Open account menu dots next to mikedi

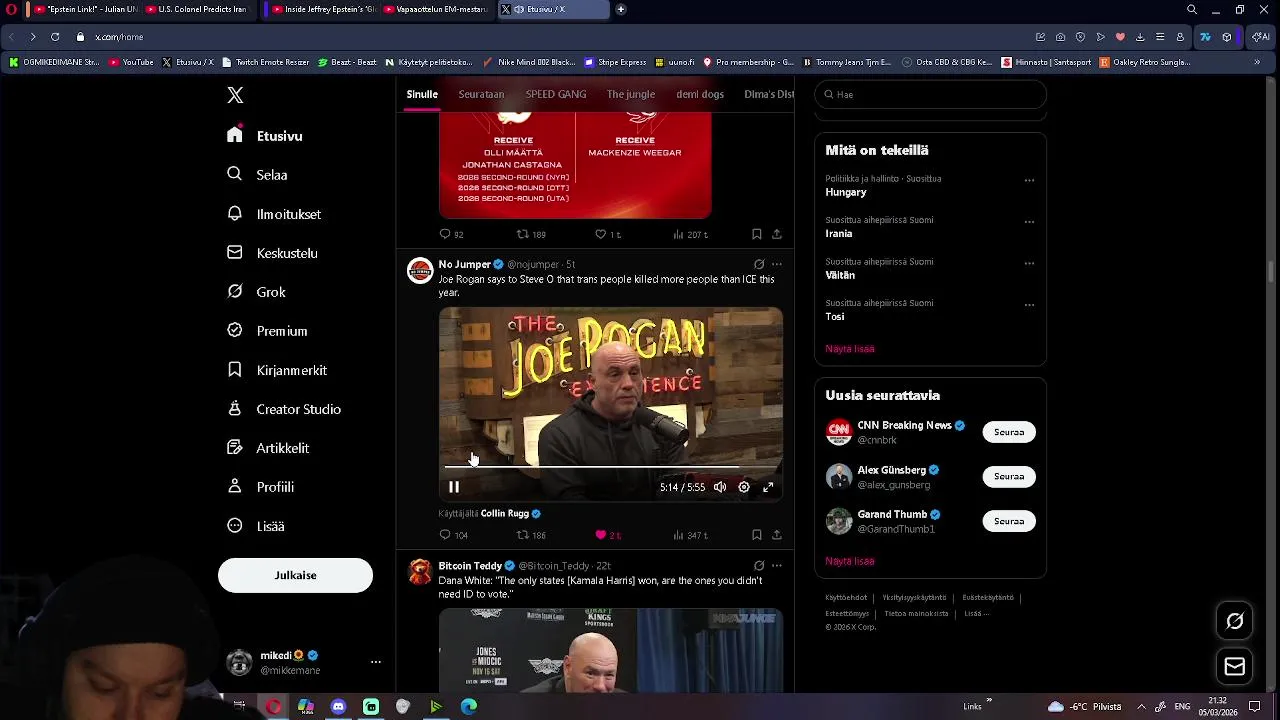(x=376, y=662)
